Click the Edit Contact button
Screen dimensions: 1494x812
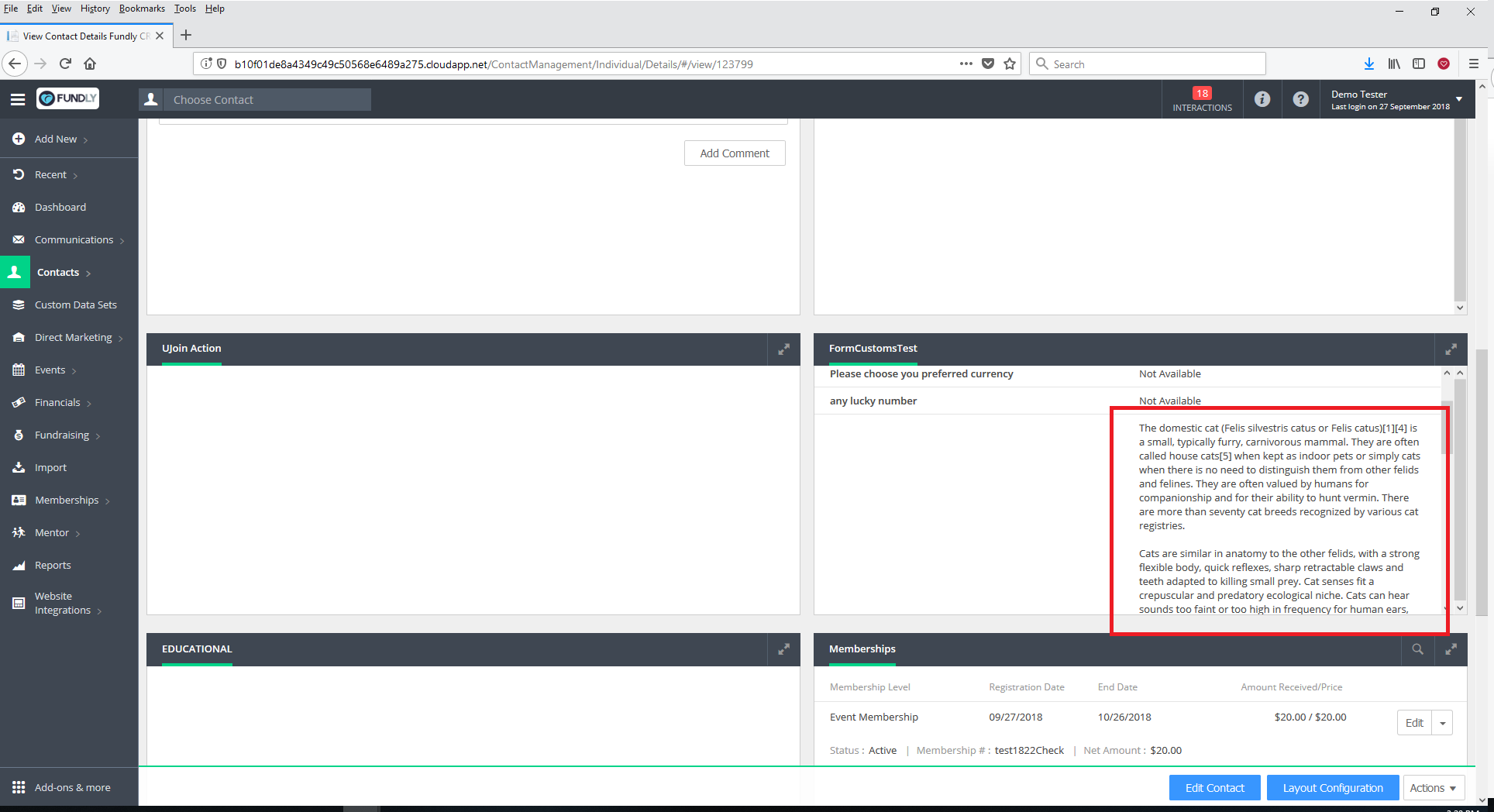click(x=1214, y=788)
